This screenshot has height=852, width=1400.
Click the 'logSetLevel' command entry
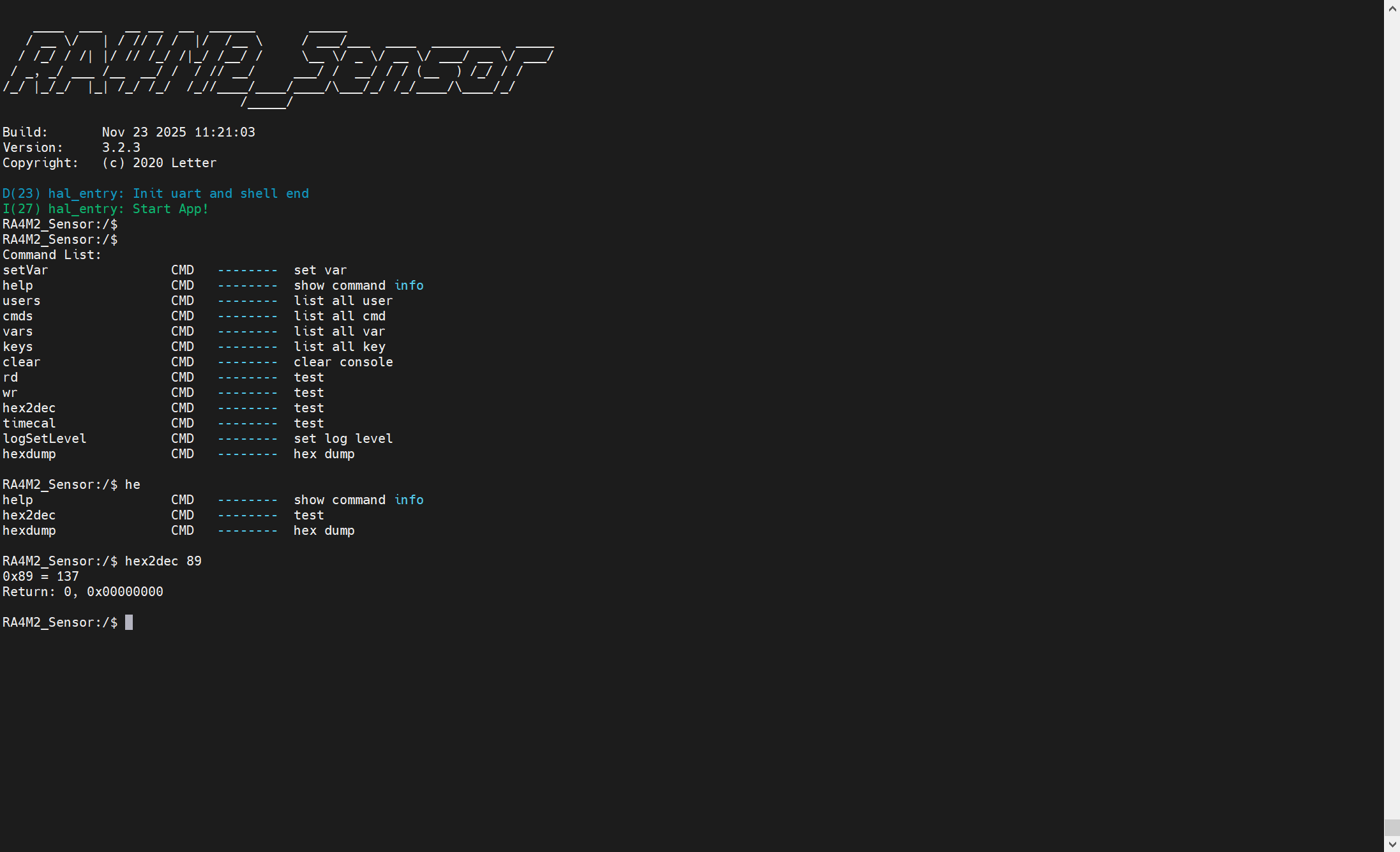pos(45,438)
